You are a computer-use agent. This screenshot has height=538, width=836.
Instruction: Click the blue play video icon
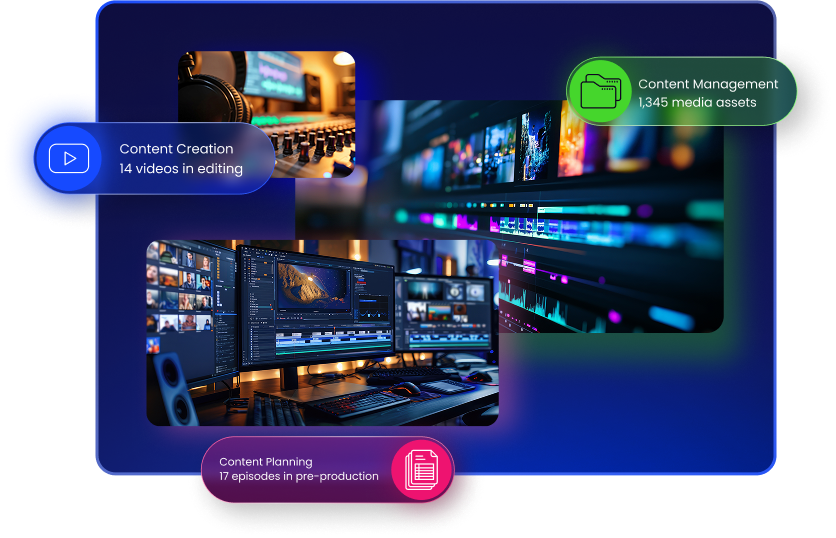click(69, 158)
